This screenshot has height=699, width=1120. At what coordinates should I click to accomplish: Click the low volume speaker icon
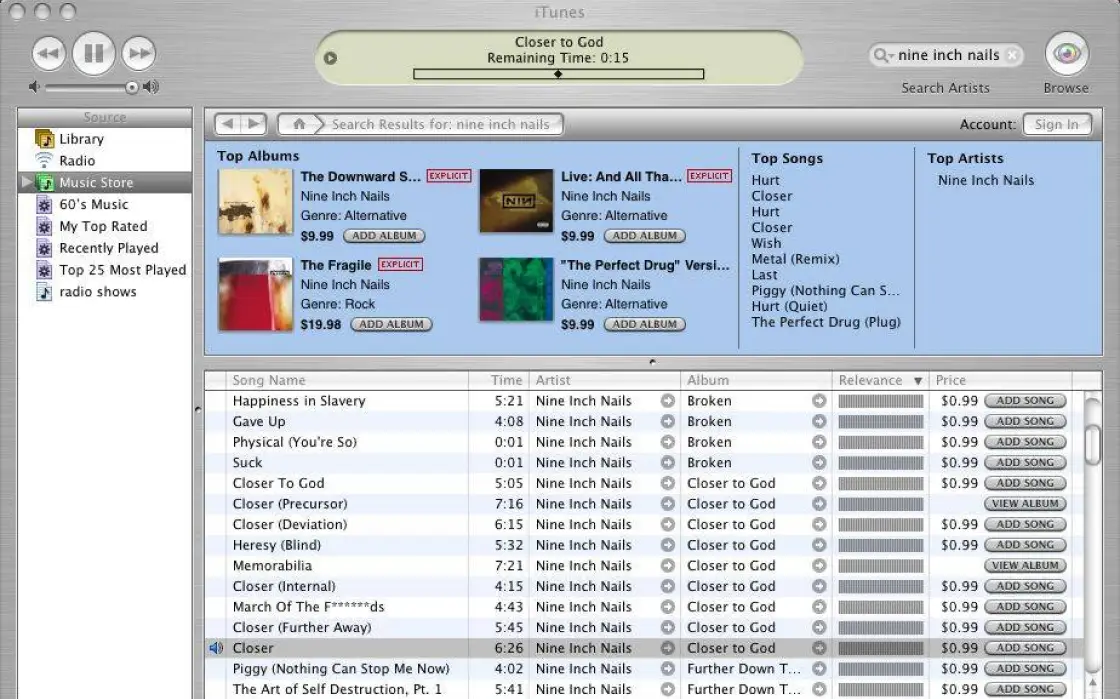[x=34, y=87]
